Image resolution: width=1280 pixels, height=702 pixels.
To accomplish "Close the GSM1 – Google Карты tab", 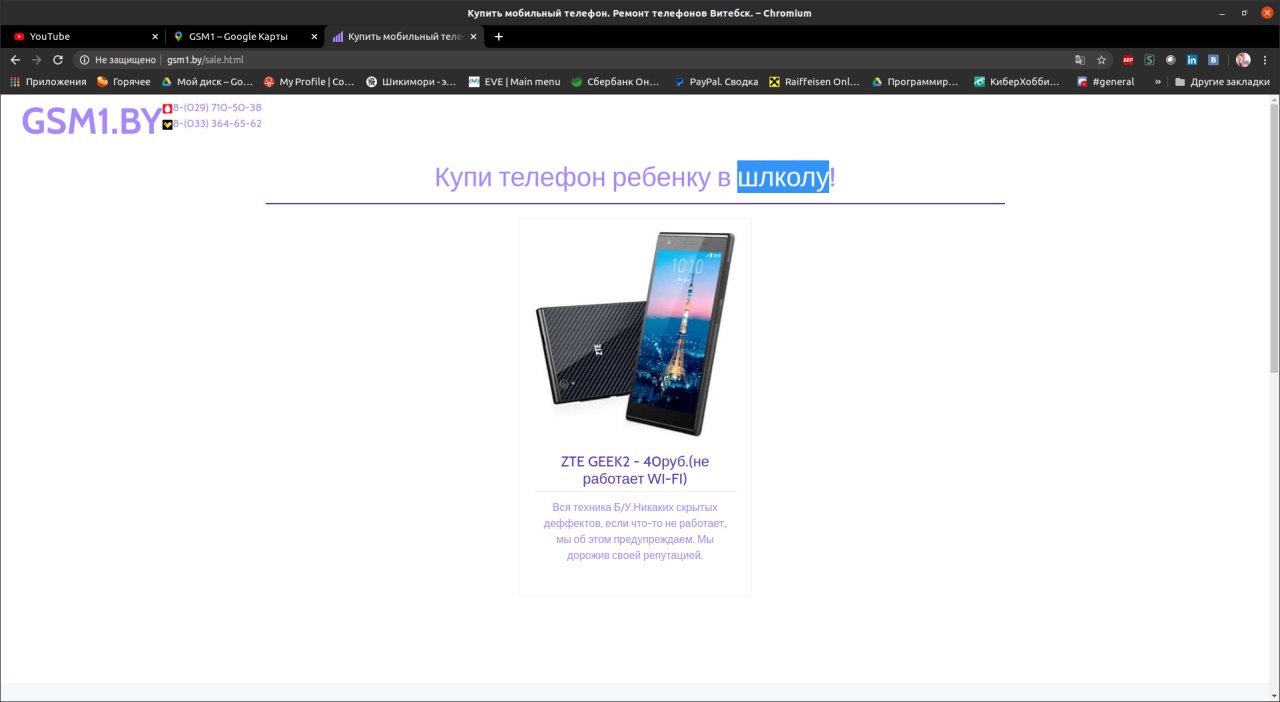I will click(x=315, y=37).
